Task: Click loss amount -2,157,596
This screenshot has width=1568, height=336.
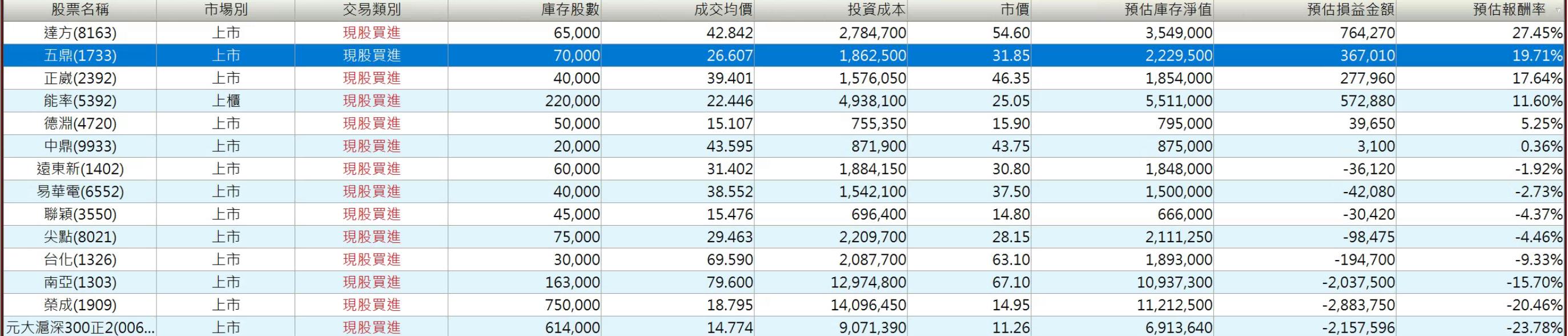Action: click(1358, 327)
